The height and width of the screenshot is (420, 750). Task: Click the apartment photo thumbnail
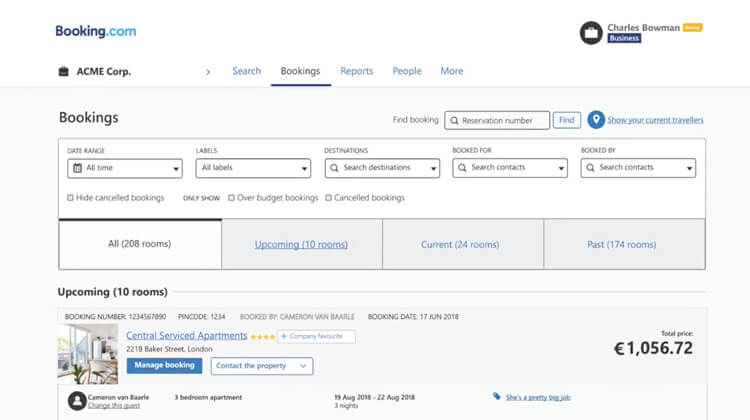pyautogui.click(x=88, y=354)
